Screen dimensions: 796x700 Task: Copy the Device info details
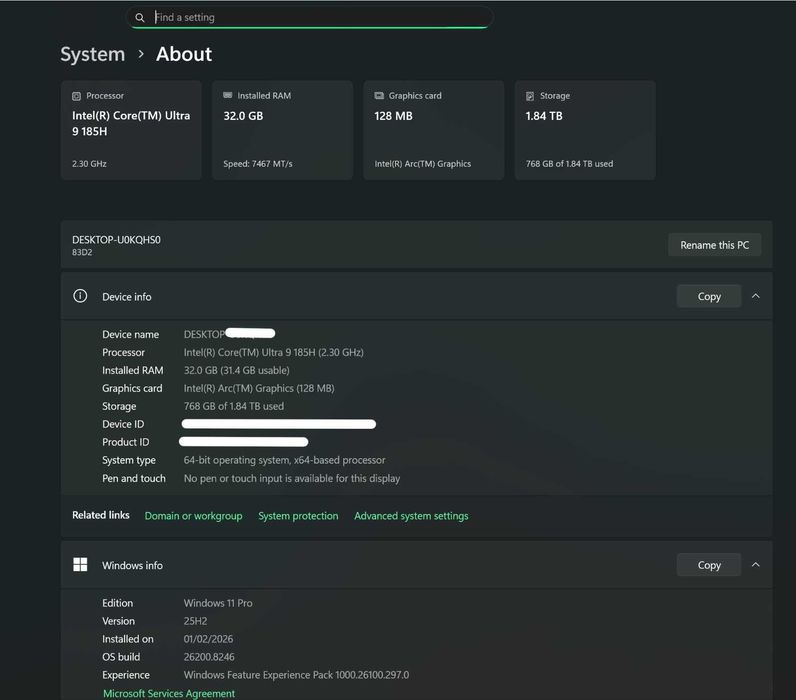(x=709, y=296)
